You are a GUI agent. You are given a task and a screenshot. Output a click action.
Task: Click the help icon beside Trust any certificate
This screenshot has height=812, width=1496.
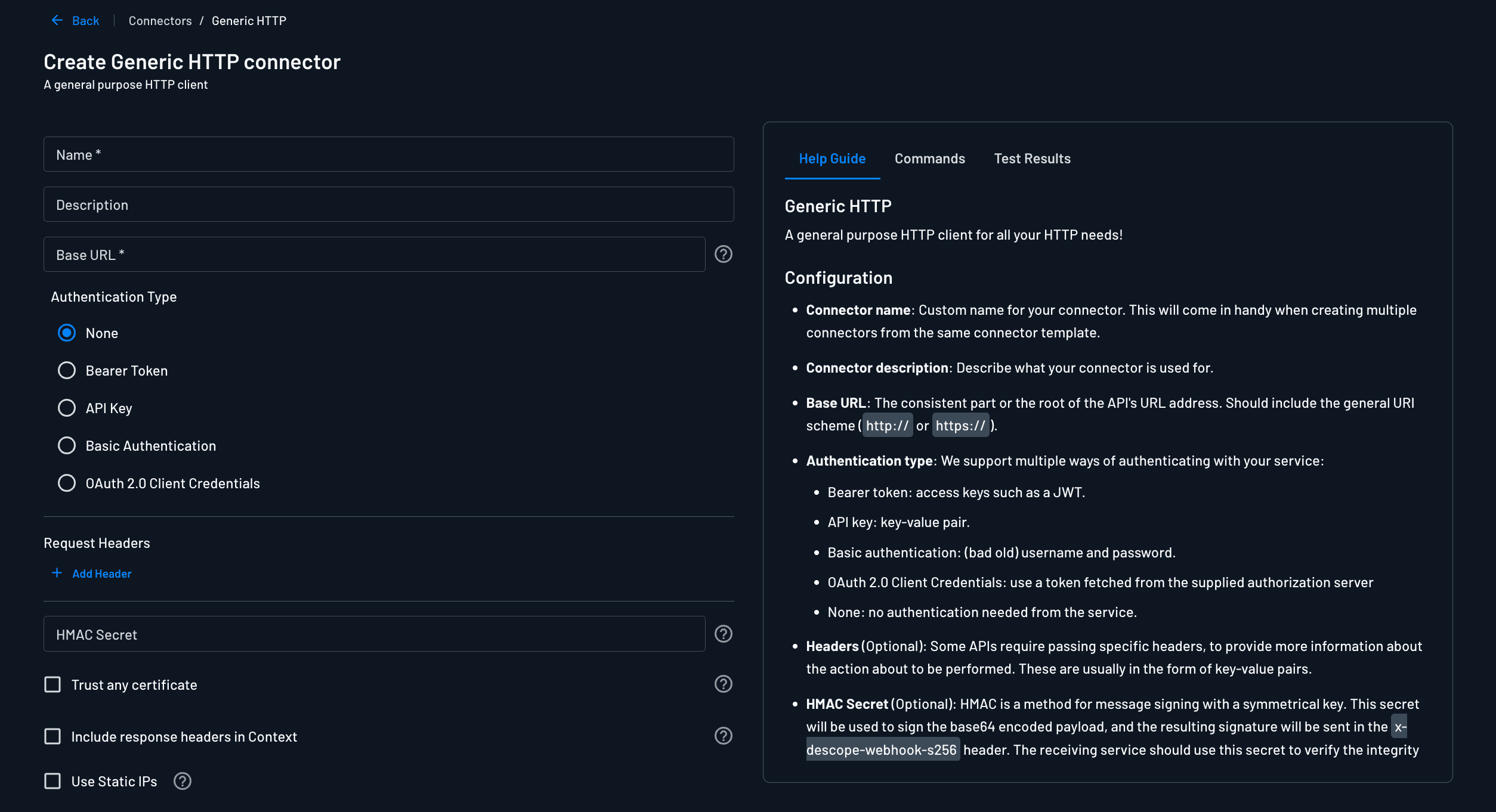(723, 684)
